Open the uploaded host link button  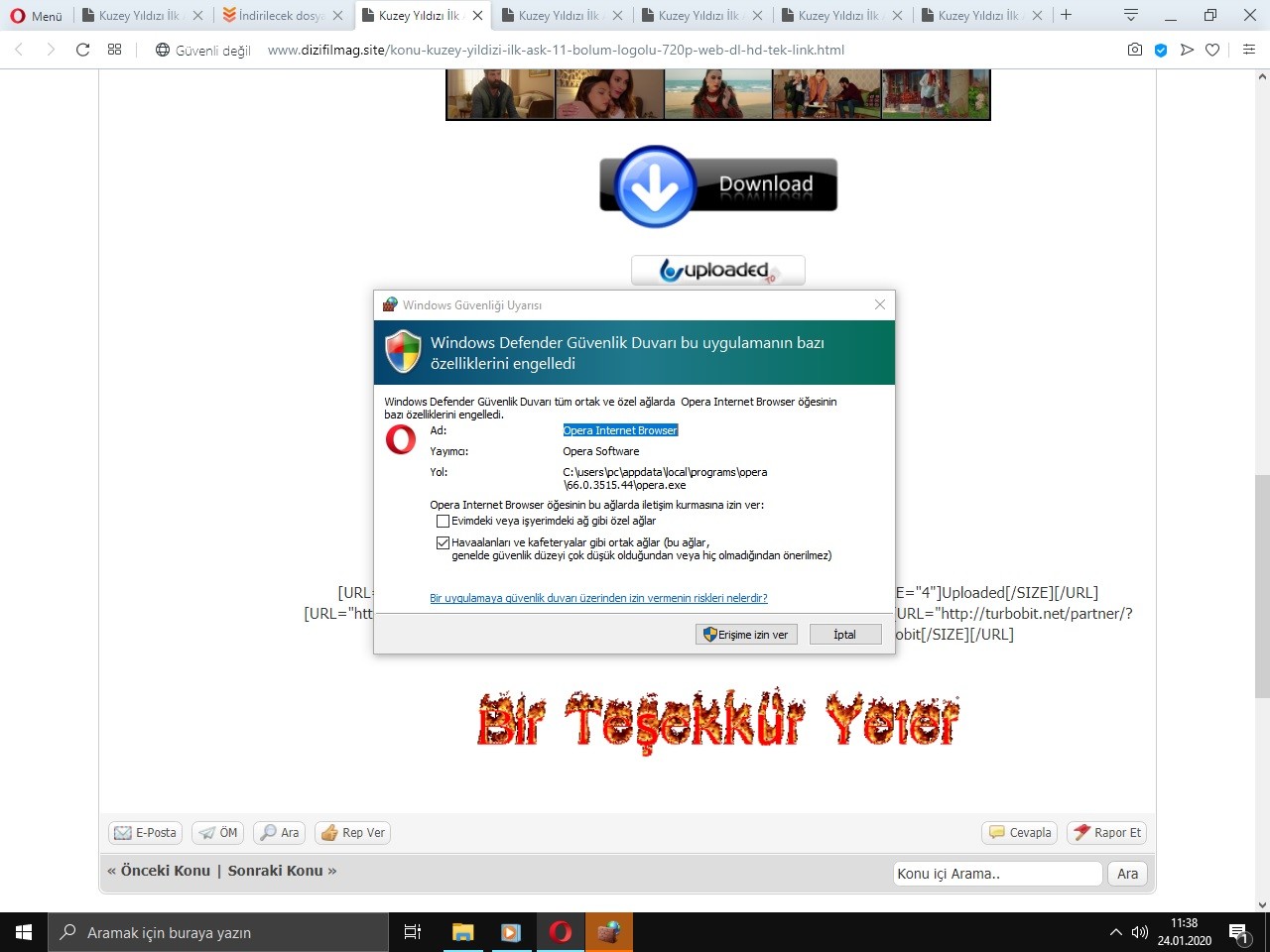[x=718, y=270]
